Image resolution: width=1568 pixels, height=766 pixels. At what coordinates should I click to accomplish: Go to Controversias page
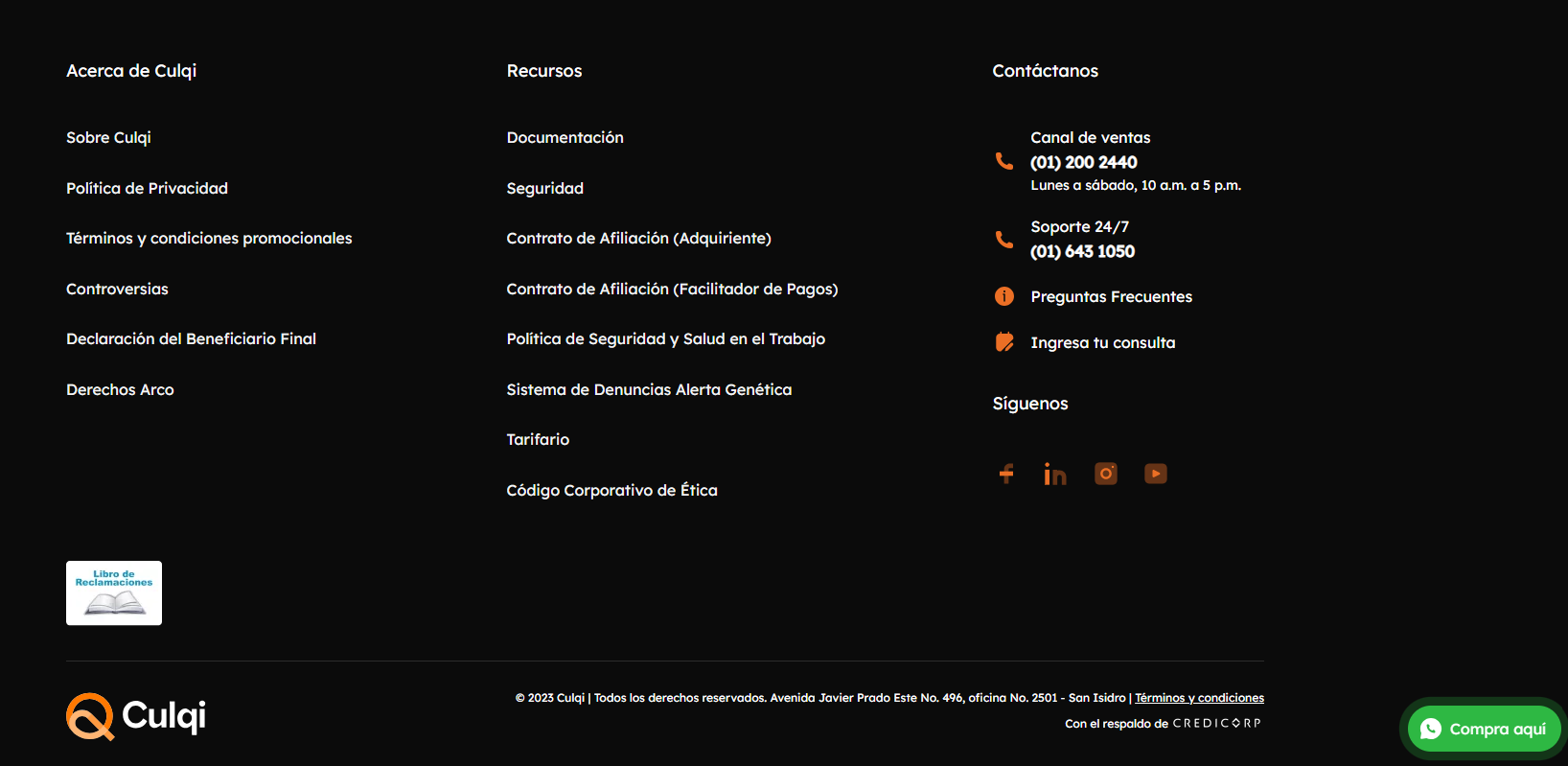click(x=117, y=290)
